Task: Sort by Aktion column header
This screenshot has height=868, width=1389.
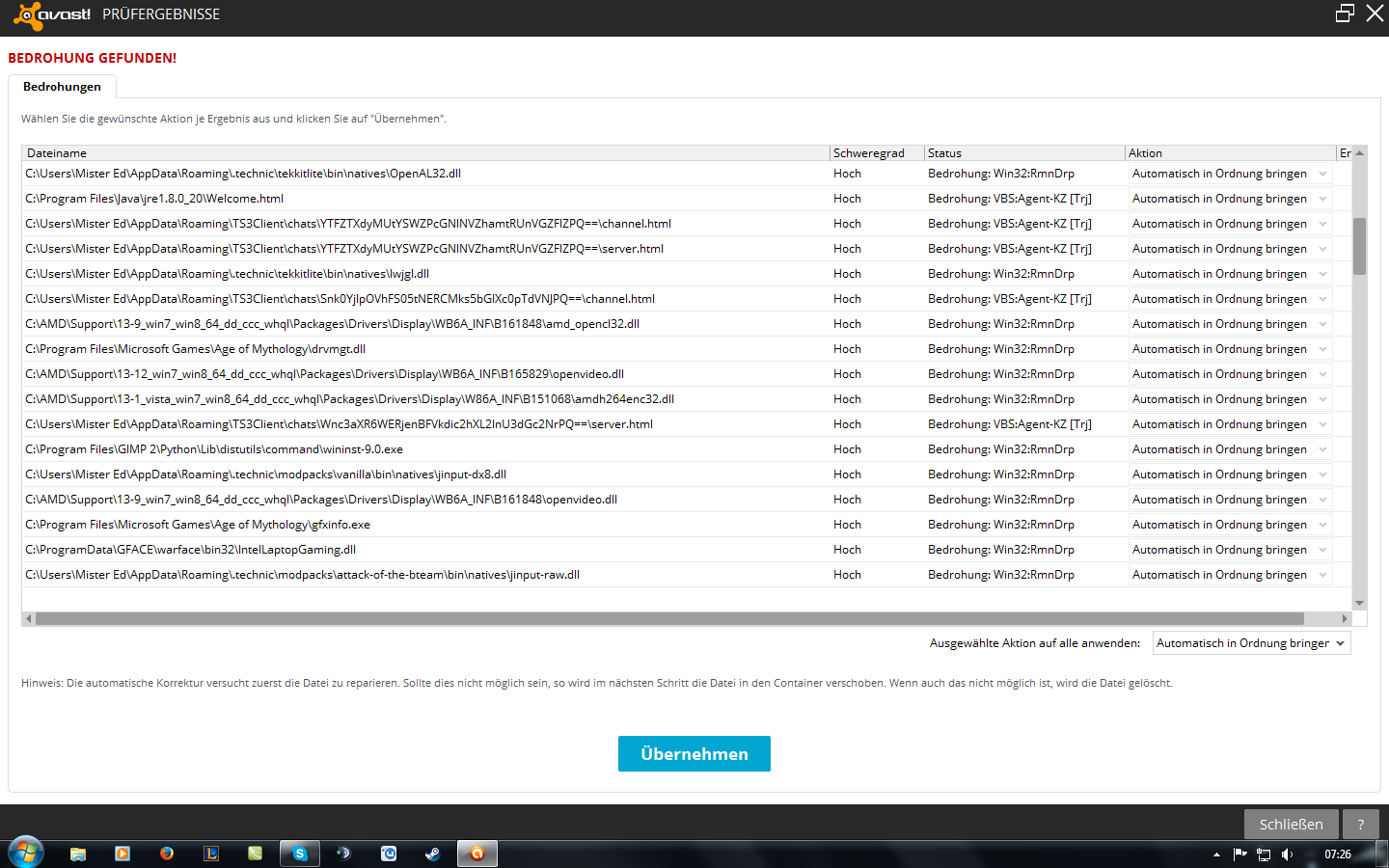Action: click(x=1230, y=153)
